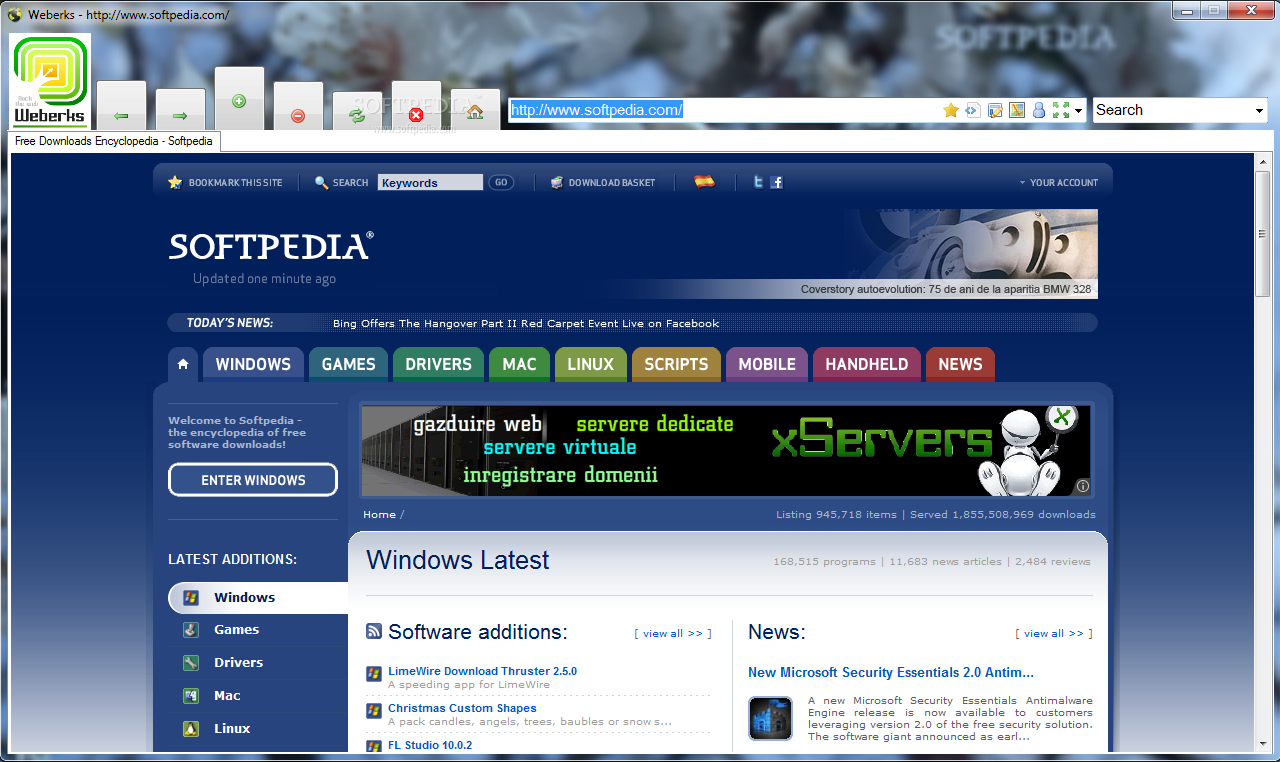Close the tab with the red minus button
Viewport: 1280px width, 762px height.
point(298,106)
